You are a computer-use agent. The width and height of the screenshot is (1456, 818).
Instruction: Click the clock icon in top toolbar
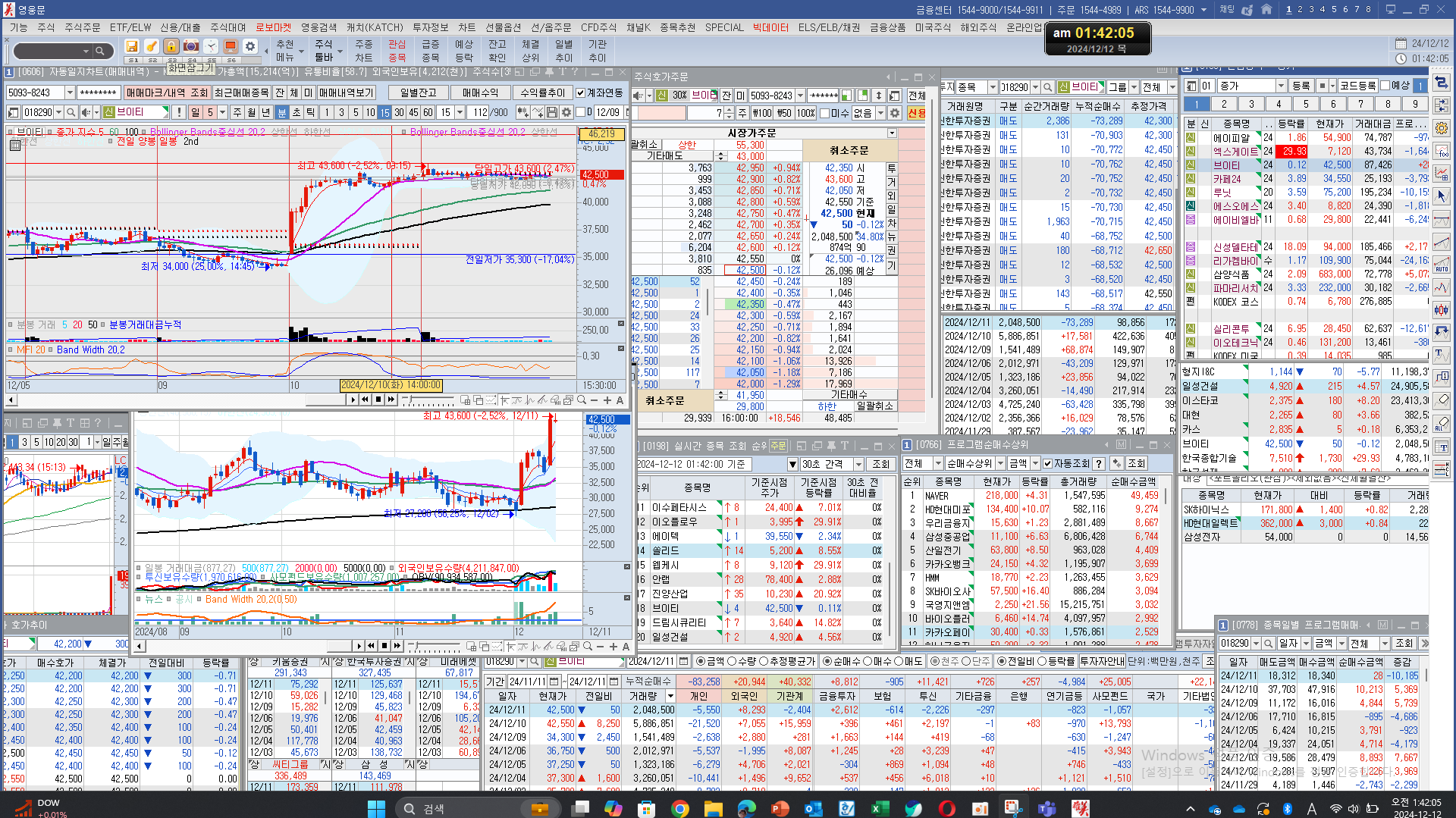click(x=211, y=46)
